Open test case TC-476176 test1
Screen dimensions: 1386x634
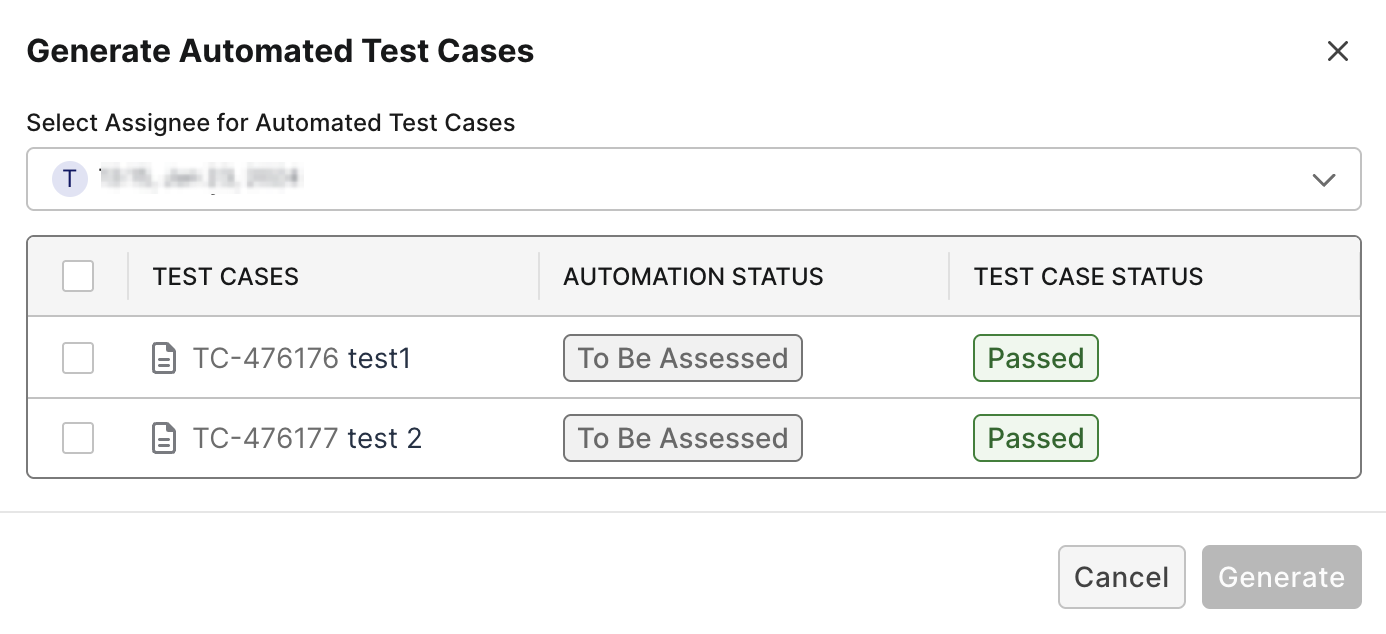pos(302,358)
